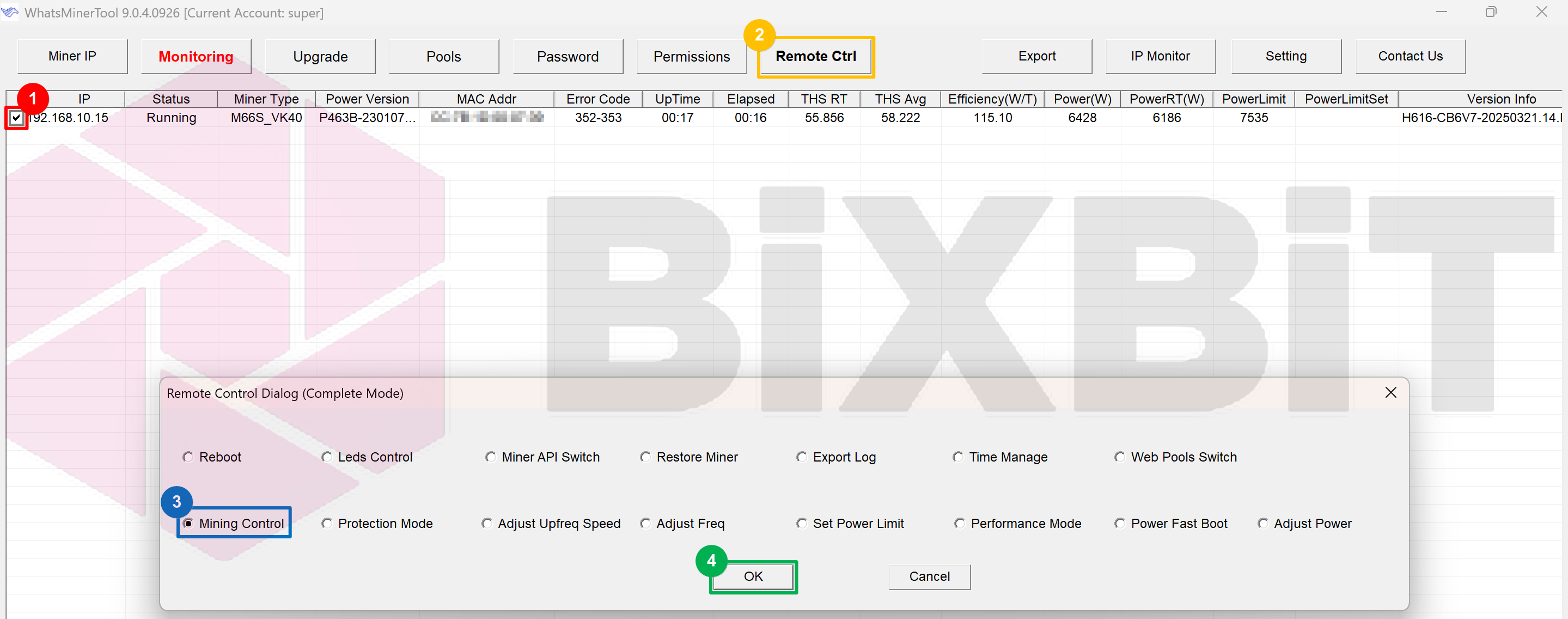Click the Export button

coord(1036,56)
